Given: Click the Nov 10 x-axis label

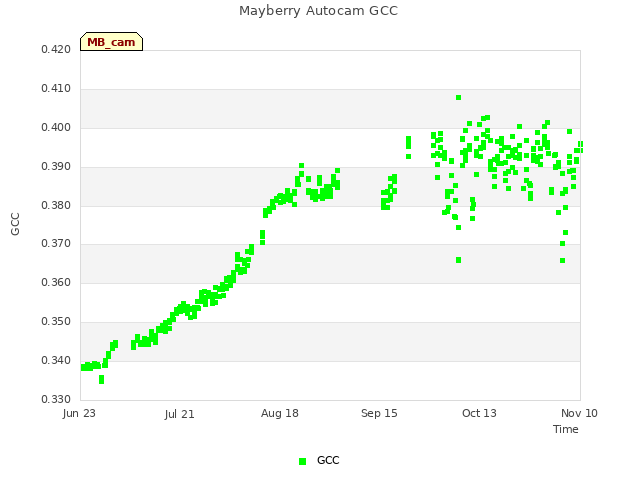Looking at the screenshot, I should point(579,413).
